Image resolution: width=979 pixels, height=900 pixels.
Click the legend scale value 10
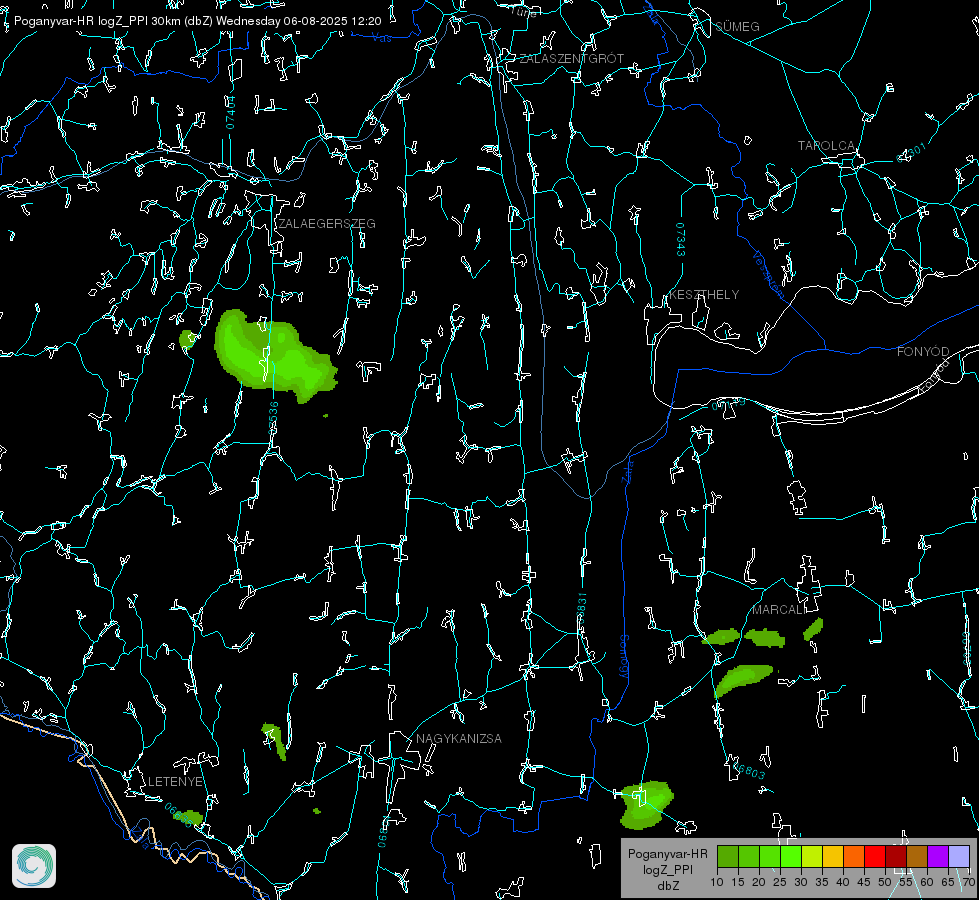(x=717, y=882)
